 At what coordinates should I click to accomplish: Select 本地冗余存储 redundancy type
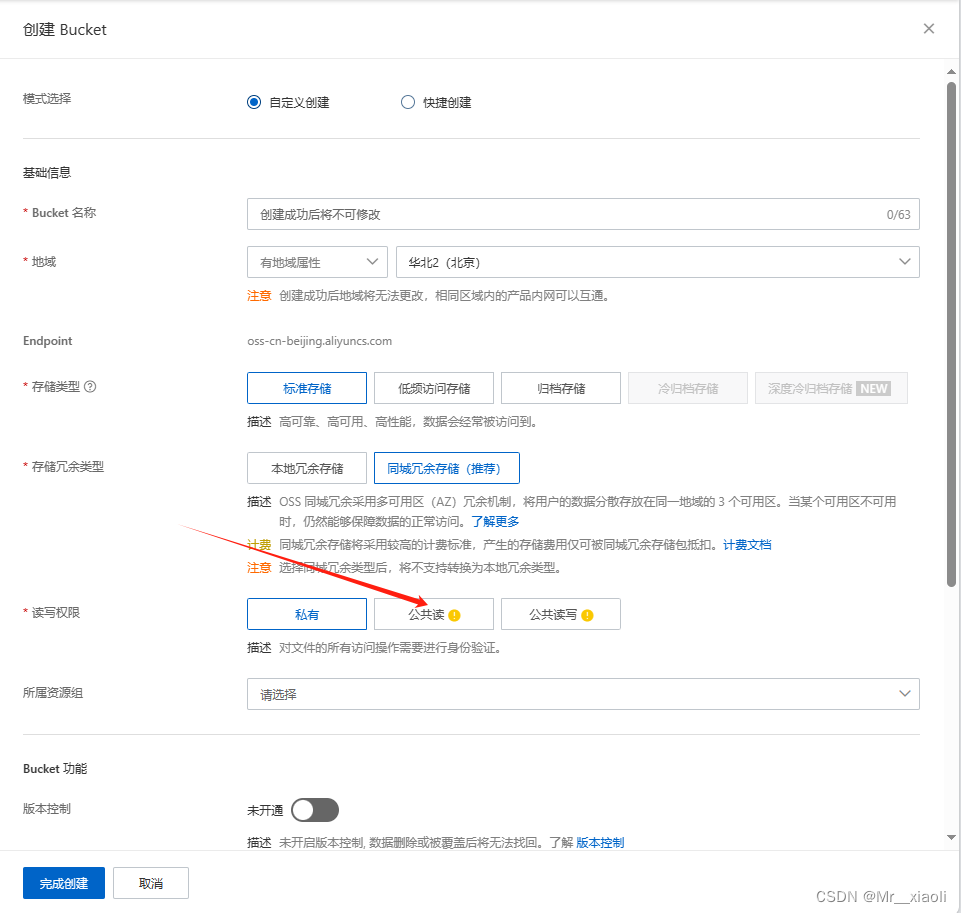point(307,467)
